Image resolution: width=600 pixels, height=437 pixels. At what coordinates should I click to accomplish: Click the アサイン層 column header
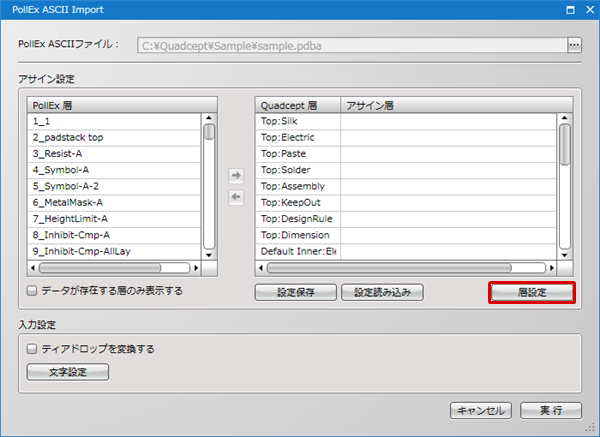457,105
